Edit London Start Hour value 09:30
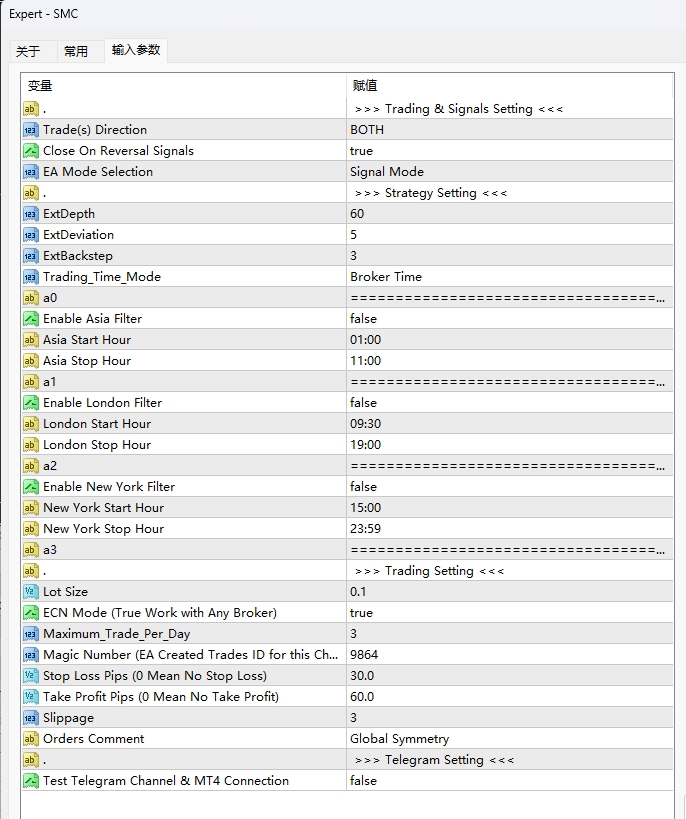The height and width of the screenshot is (819, 686). [510, 424]
